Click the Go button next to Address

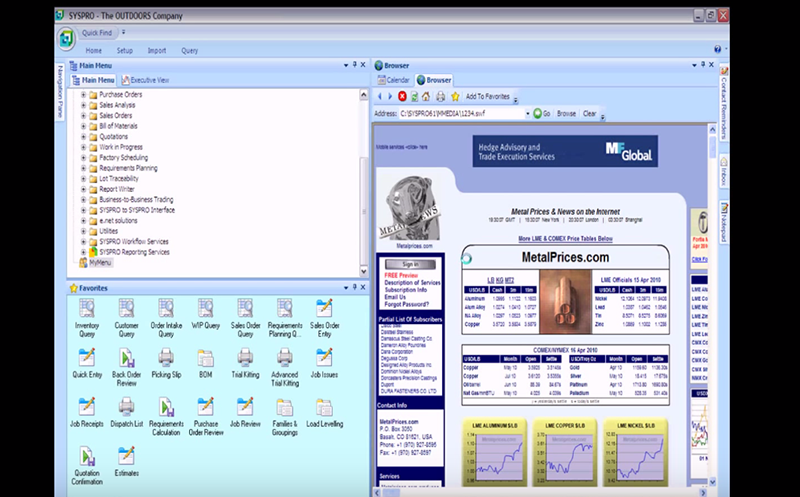tap(541, 114)
